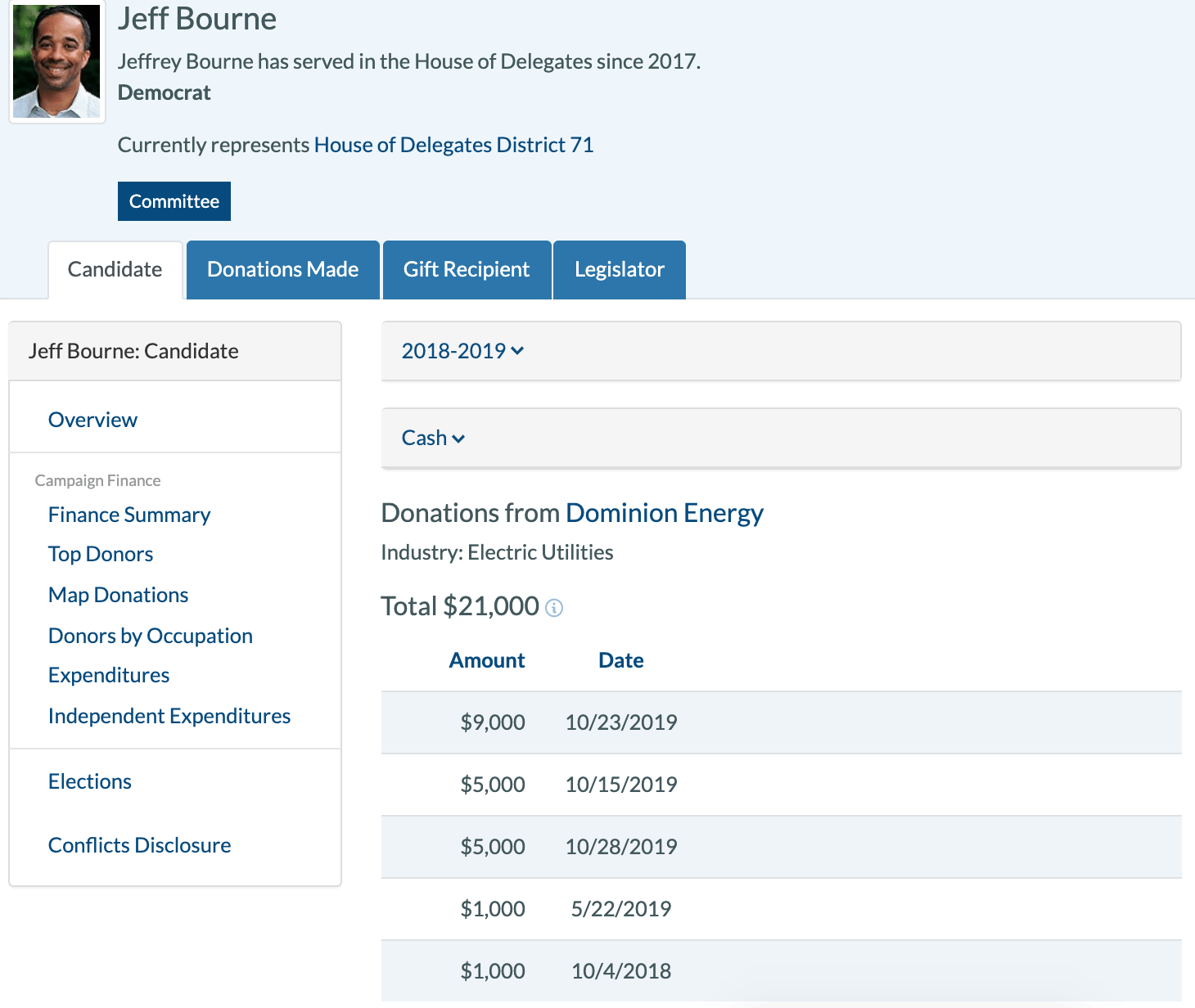Select the 10/23/2019 date cell

click(621, 722)
